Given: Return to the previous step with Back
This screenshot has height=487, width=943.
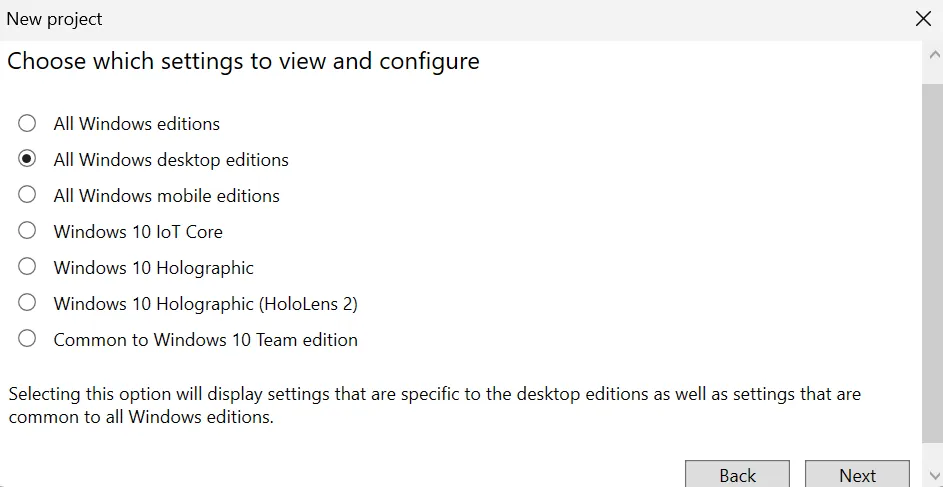Looking at the screenshot, I should [x=737, y=474].
